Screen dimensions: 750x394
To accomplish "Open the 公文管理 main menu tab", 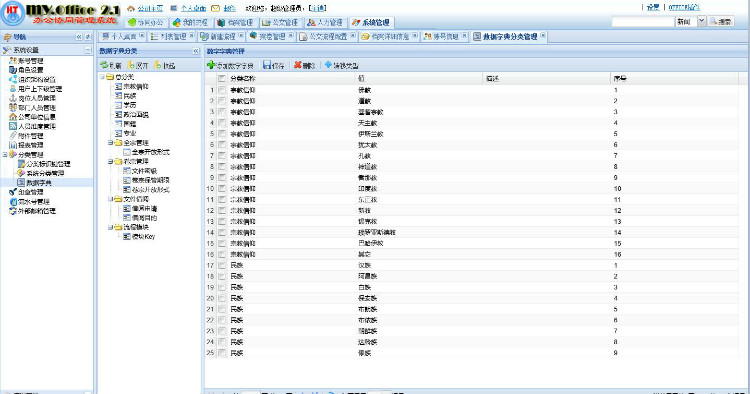I will click(x=280, y=22).
